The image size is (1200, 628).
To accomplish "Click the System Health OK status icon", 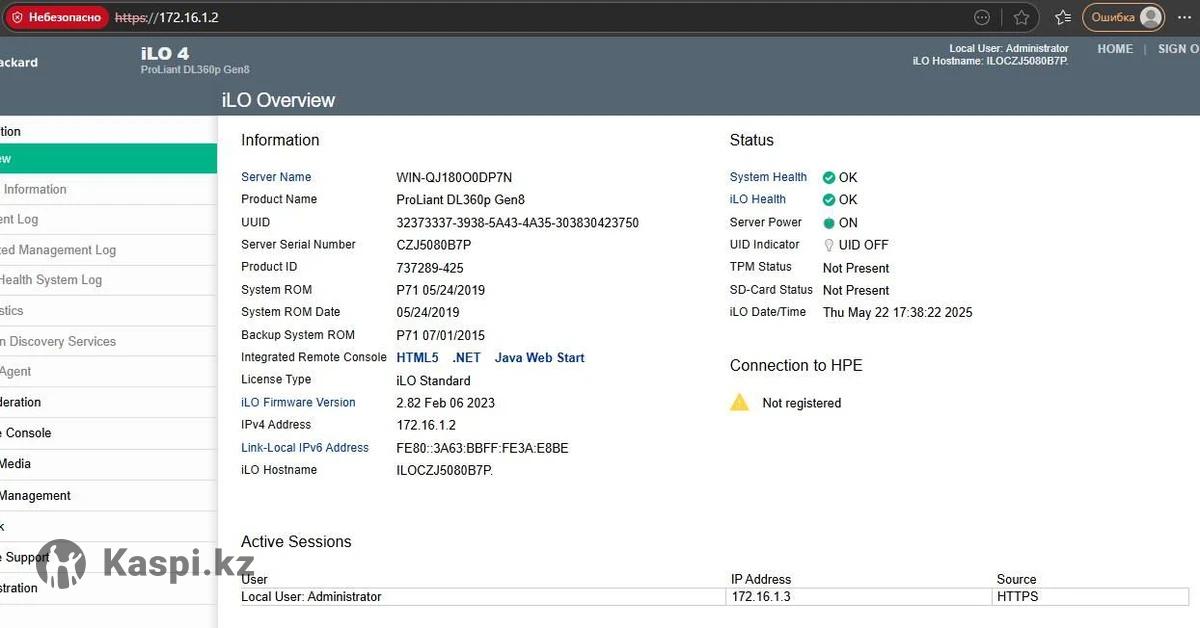I will pos(829,178).
